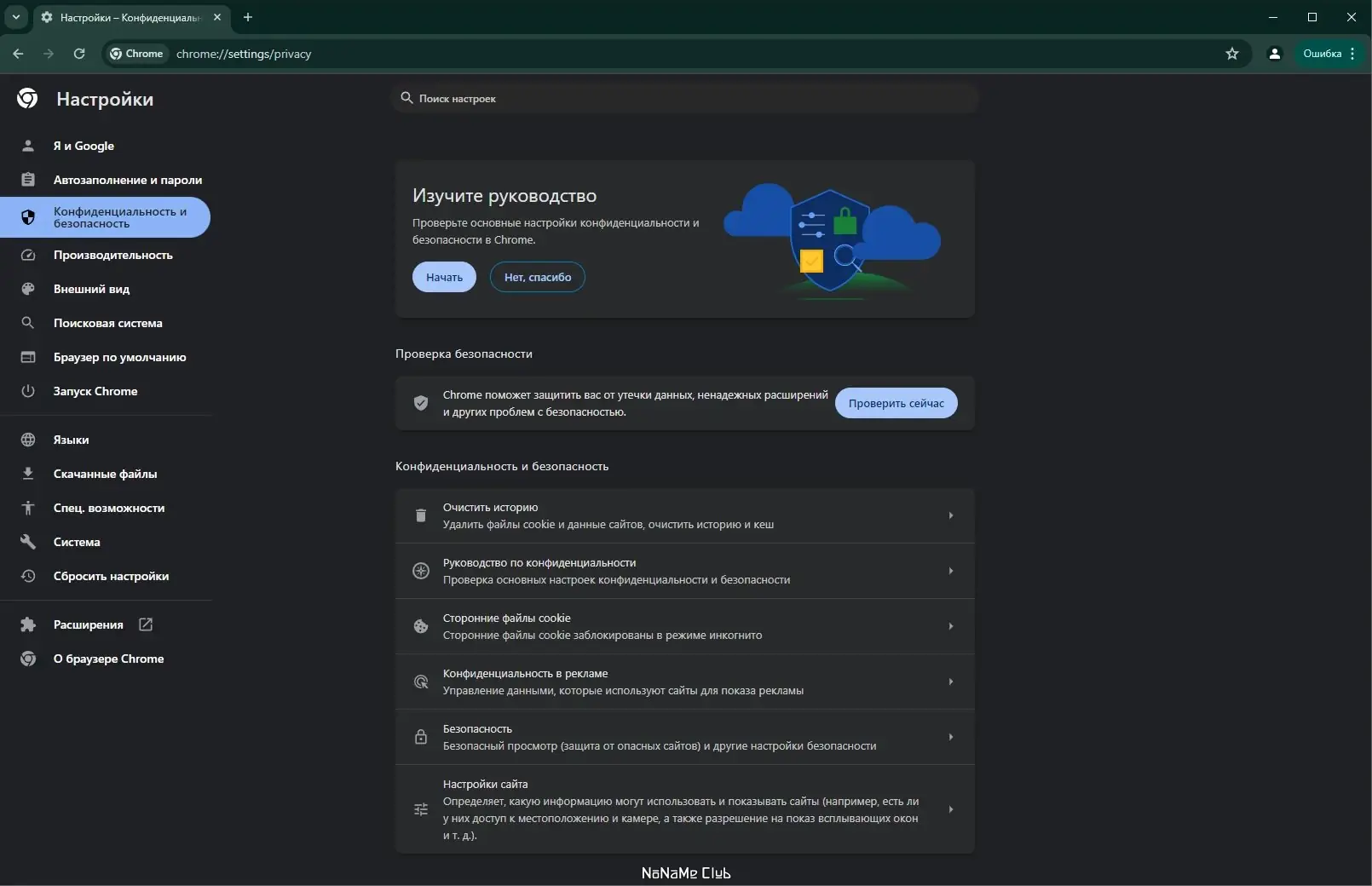Click the Скачанные файлы download icon
The width and height of the screenshot is (1372, 886).
click(28, 474)
